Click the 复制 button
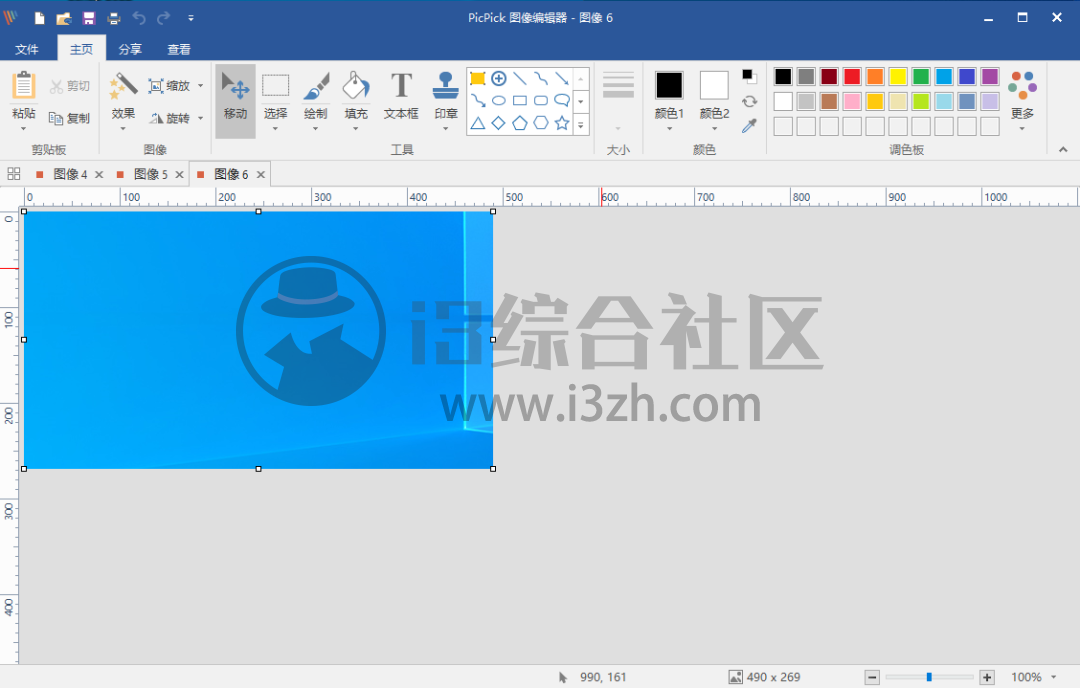This screenshot has height=688, width=1080. (x=70, y=118)
